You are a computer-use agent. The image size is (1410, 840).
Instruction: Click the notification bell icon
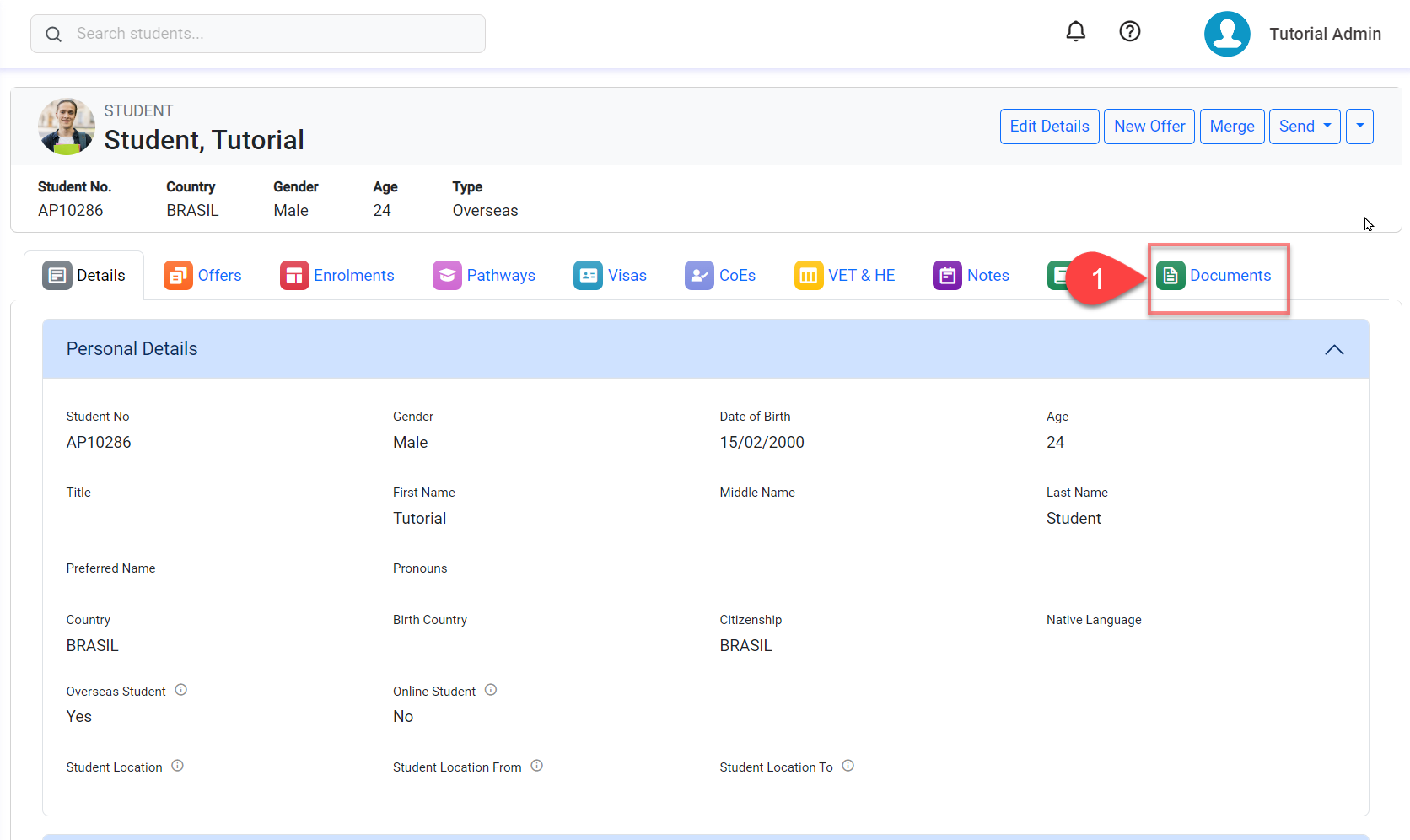(x=1075, y=32)
